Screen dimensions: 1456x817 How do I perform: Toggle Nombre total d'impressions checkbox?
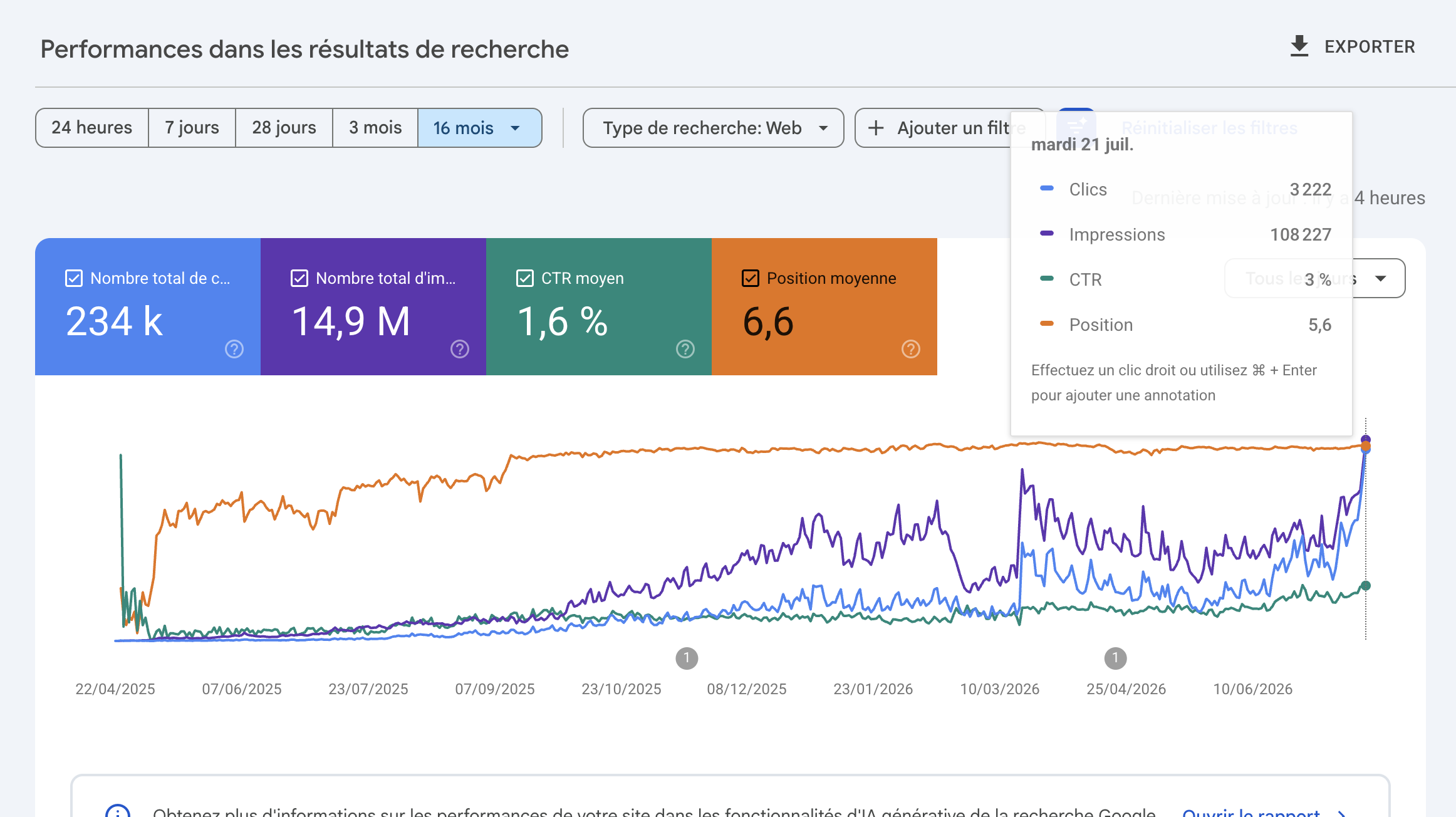tap(299, 278)
